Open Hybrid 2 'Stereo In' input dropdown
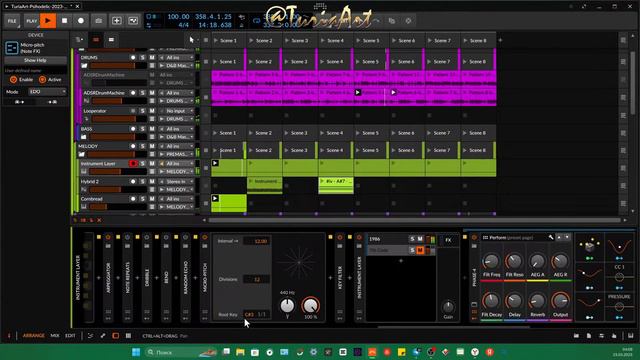640x360 pixels. 176,182
